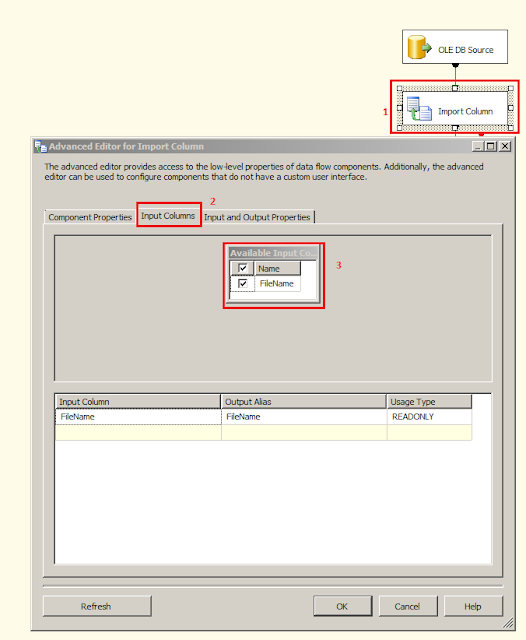526x640 pixels.
Task: Toggle the select-all checkbox beside Name header
Action: [x=243, y=268]
